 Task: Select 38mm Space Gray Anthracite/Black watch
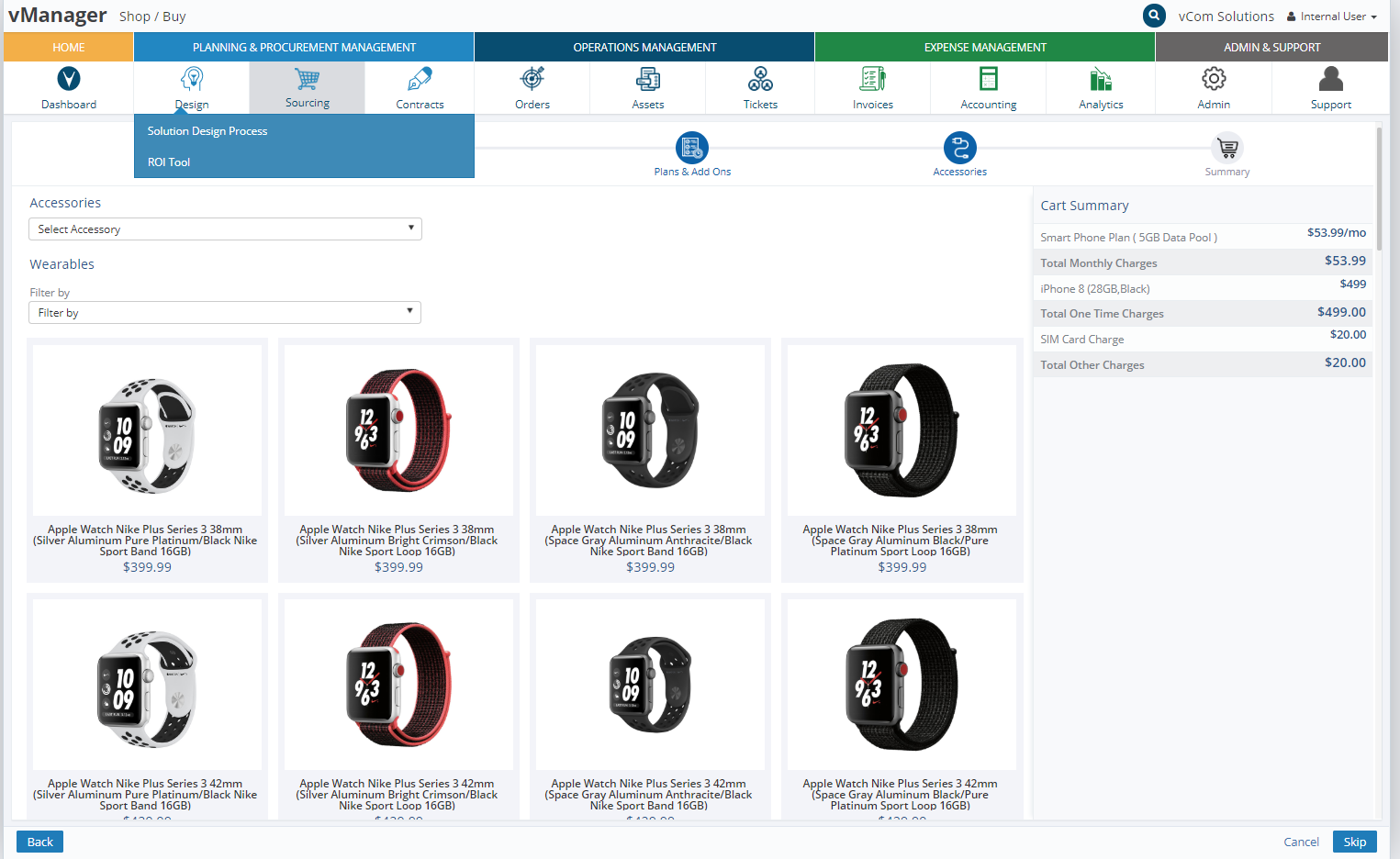(x=650, y=430)
